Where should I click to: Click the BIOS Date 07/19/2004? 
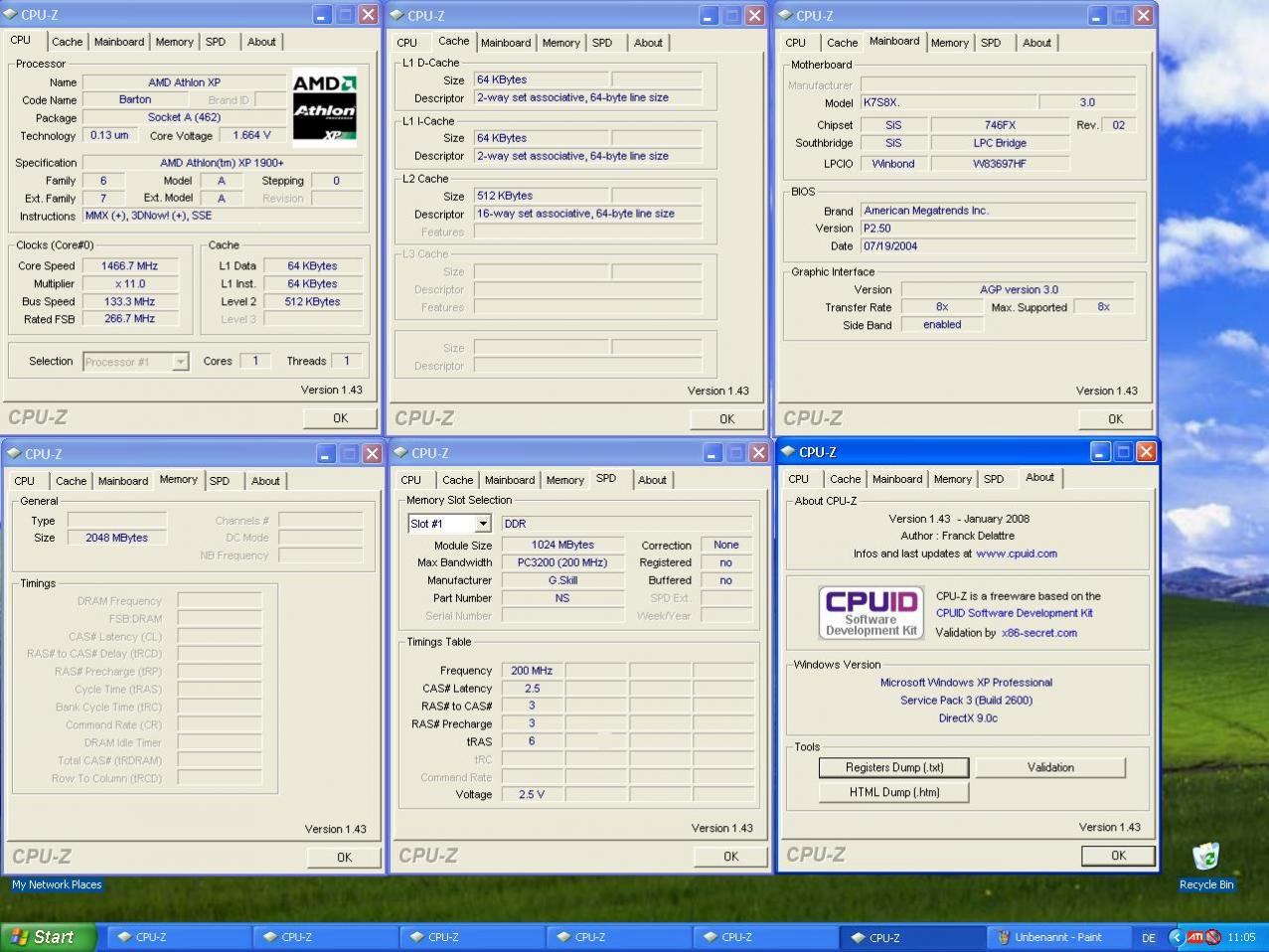[997, 246]
